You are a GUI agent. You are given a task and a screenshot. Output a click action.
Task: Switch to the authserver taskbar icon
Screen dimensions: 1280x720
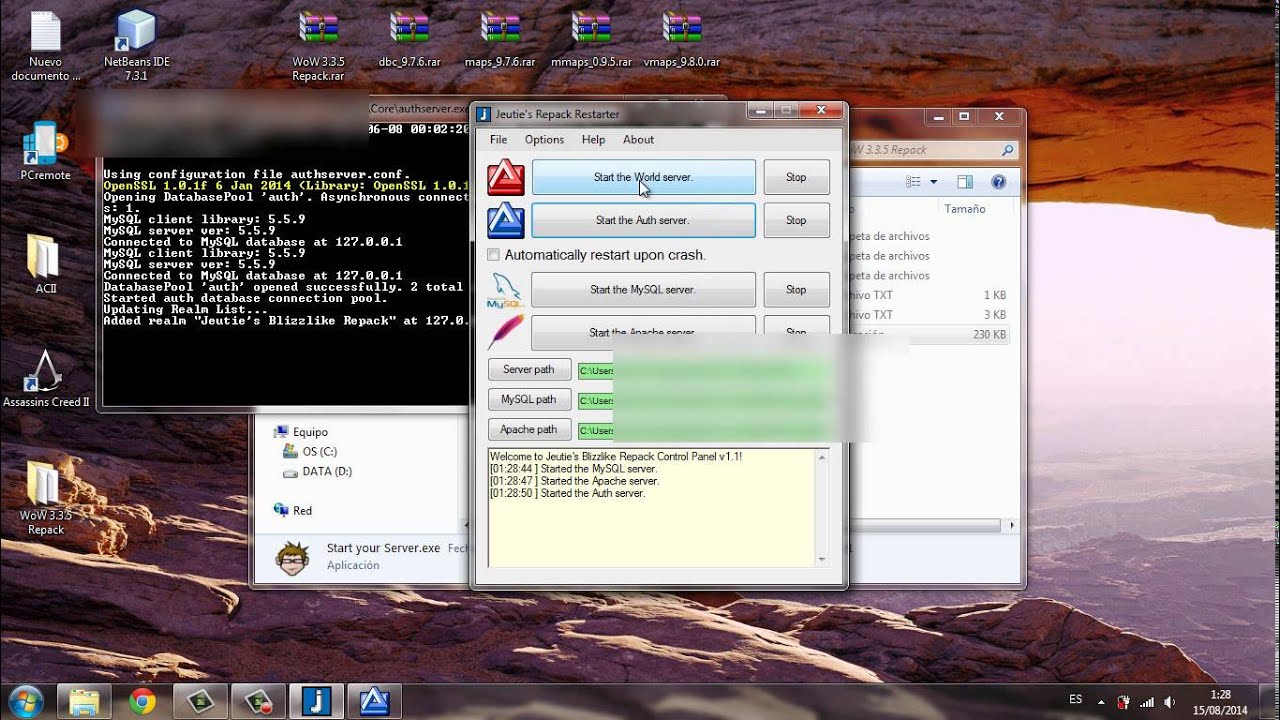374,701
